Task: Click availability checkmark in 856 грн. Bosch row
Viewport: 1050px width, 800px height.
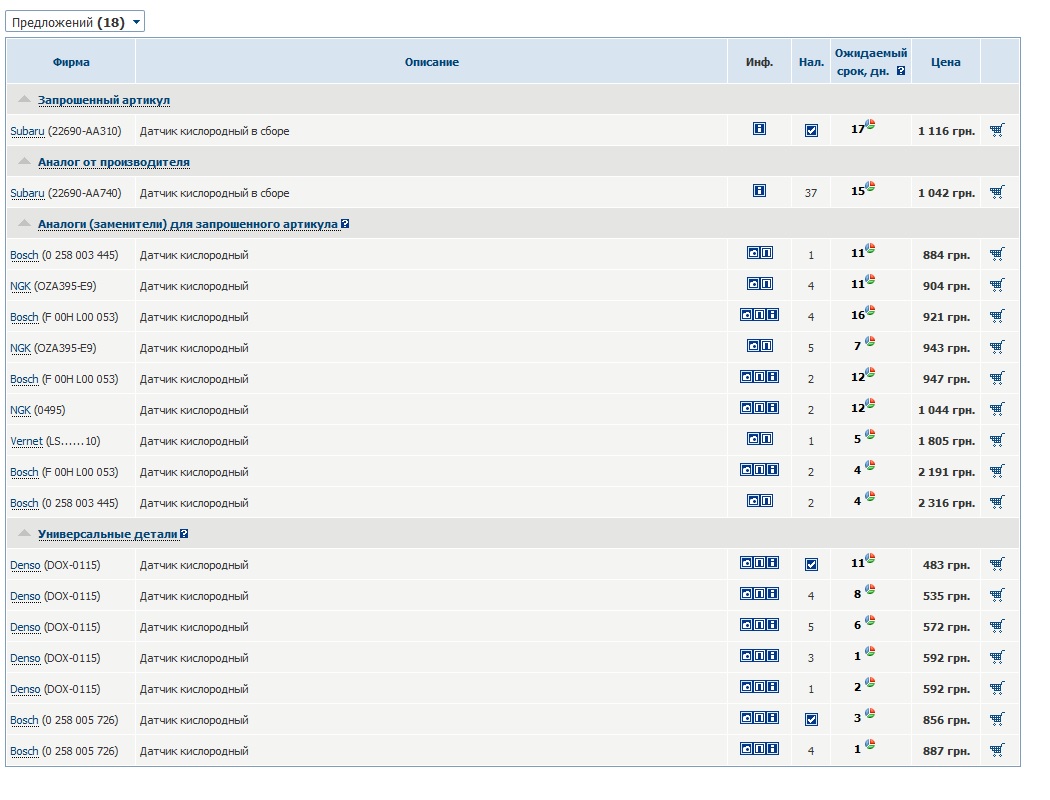Action: (811, 719)
